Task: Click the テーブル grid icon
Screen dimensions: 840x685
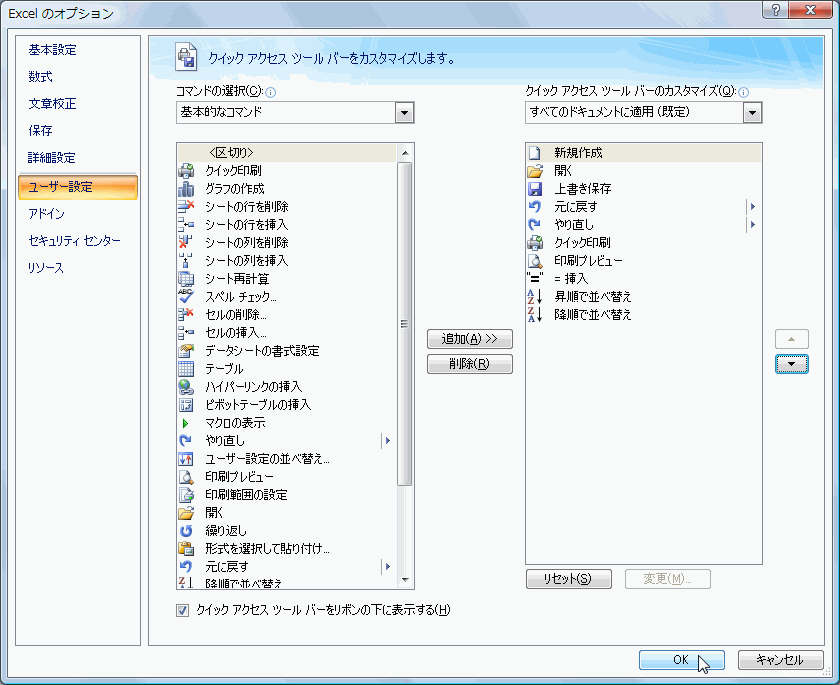Action: click(186, 369)
